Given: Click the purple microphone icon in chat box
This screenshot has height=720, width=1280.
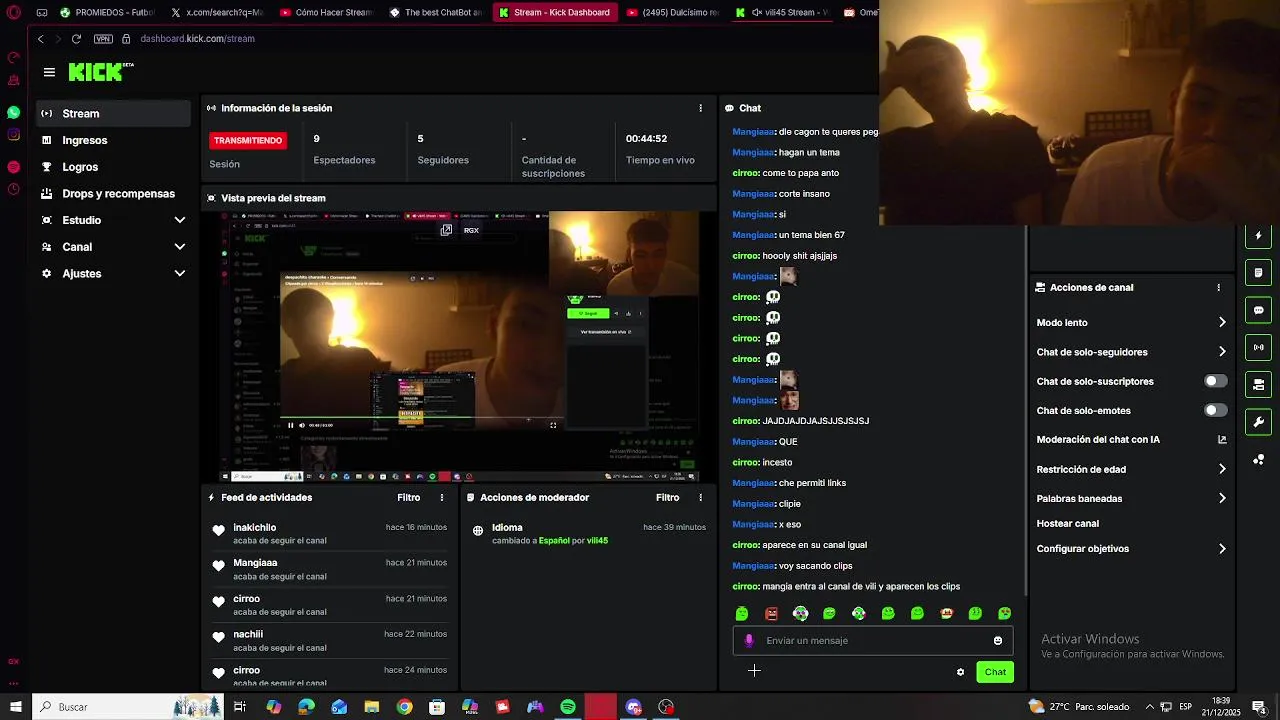Looking at the screenshot, I should tap(749, 641).
